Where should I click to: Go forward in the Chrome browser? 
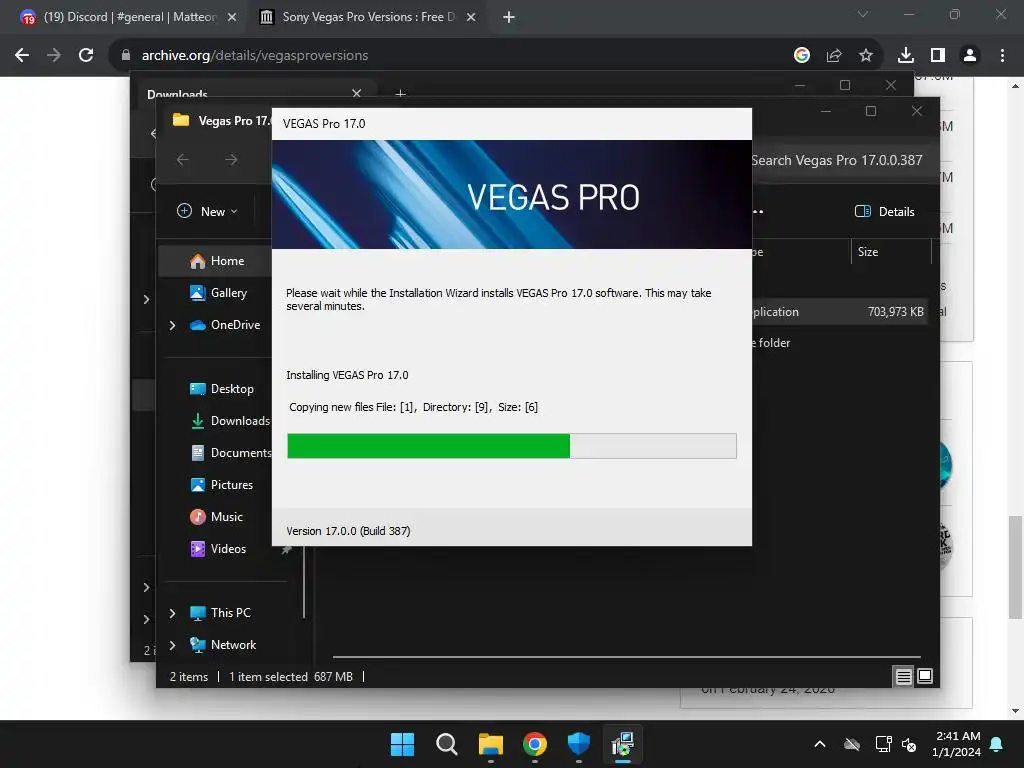tap(54, 56)
